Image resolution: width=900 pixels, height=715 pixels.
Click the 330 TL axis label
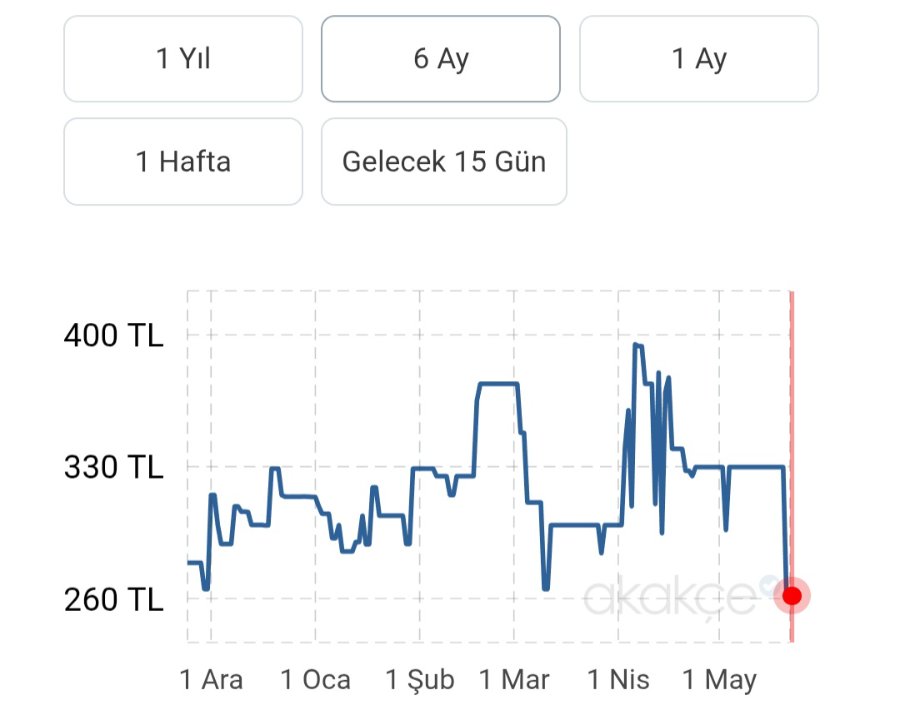tap(113, 467)
